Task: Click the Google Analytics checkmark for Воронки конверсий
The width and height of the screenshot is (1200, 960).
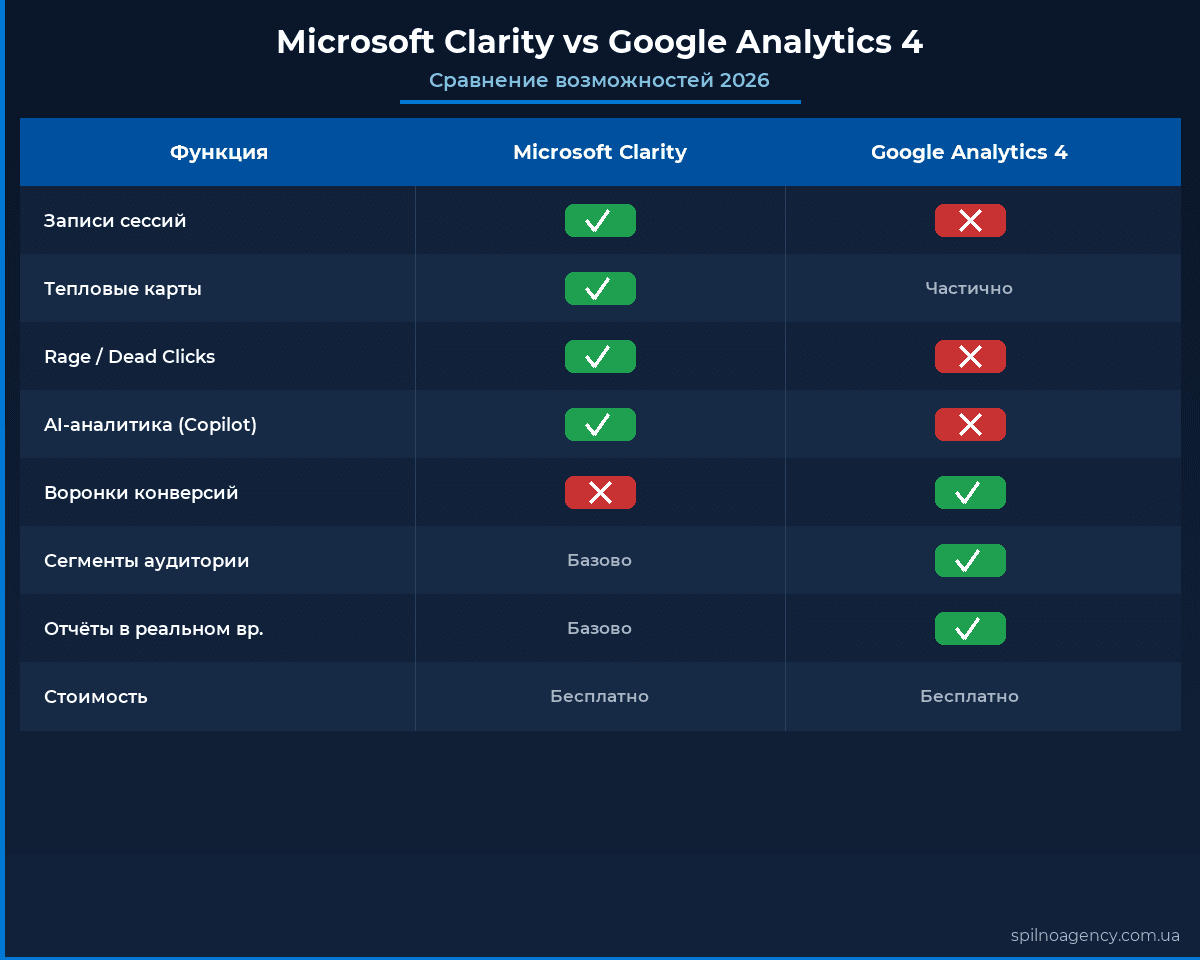Action: coord(970,493)
